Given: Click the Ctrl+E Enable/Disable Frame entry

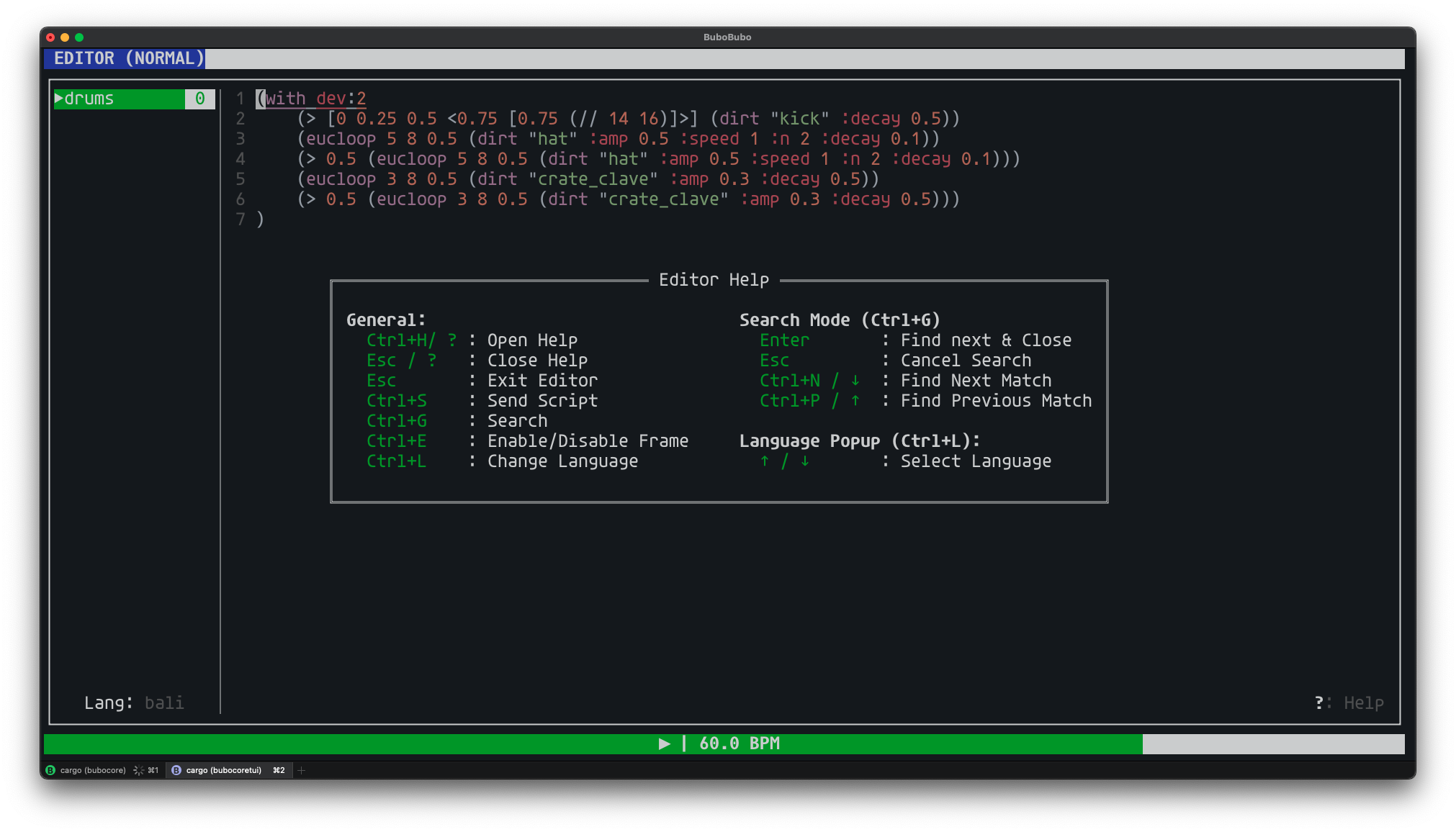Looking at the screenshot, I should pyautogui.click(x=527, y=440).
